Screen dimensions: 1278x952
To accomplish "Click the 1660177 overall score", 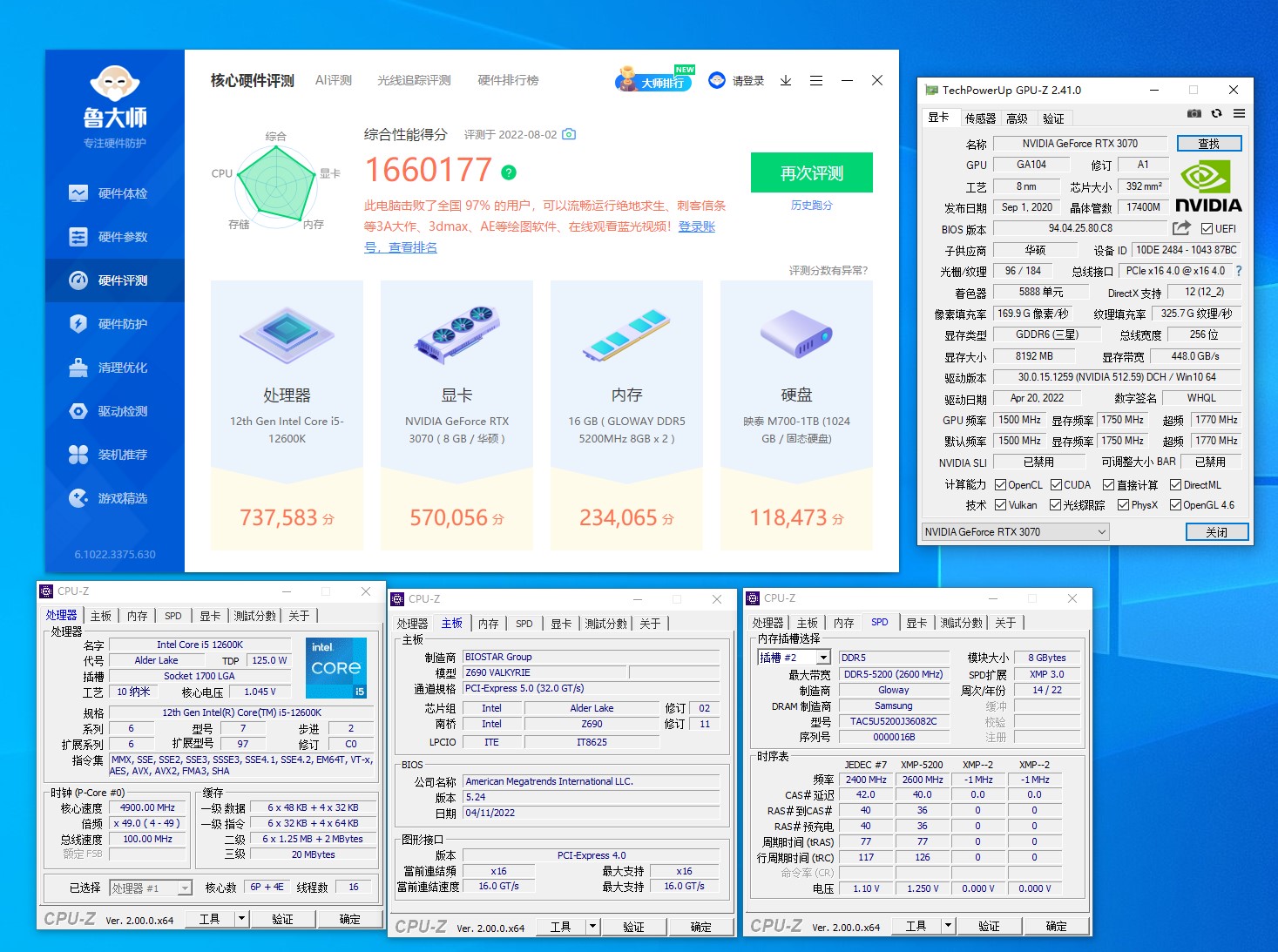I will click(428, 170).
